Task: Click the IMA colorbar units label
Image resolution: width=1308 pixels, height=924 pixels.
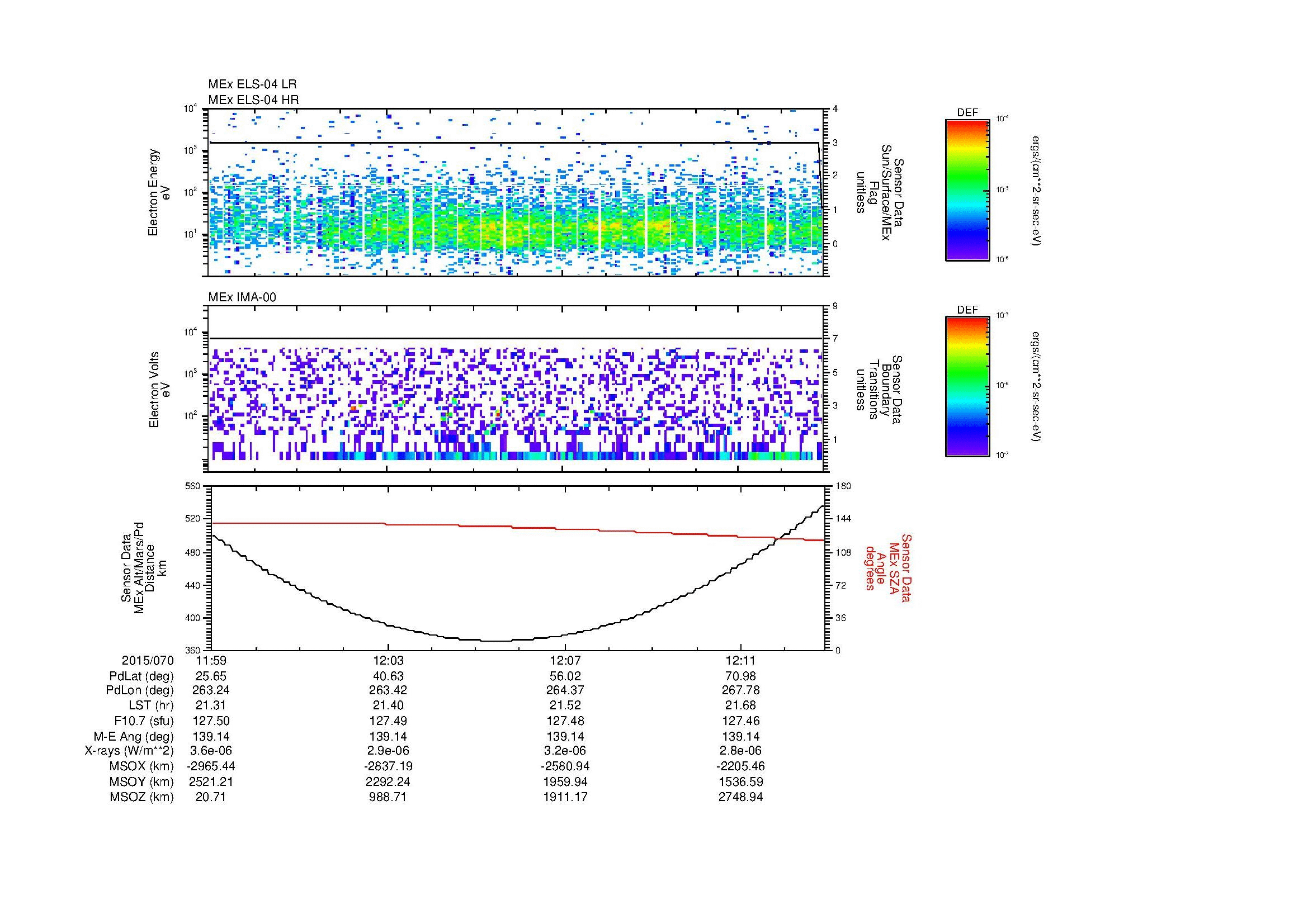Action: (x=1036, y=387)
